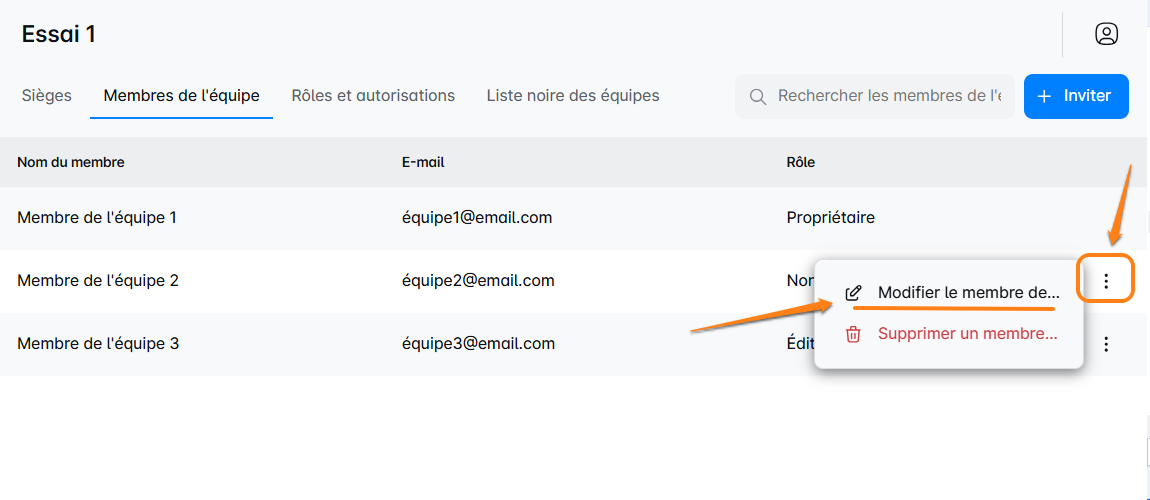Click the red trash icon in the menu

pyautogui.click(x=853, y=334)
